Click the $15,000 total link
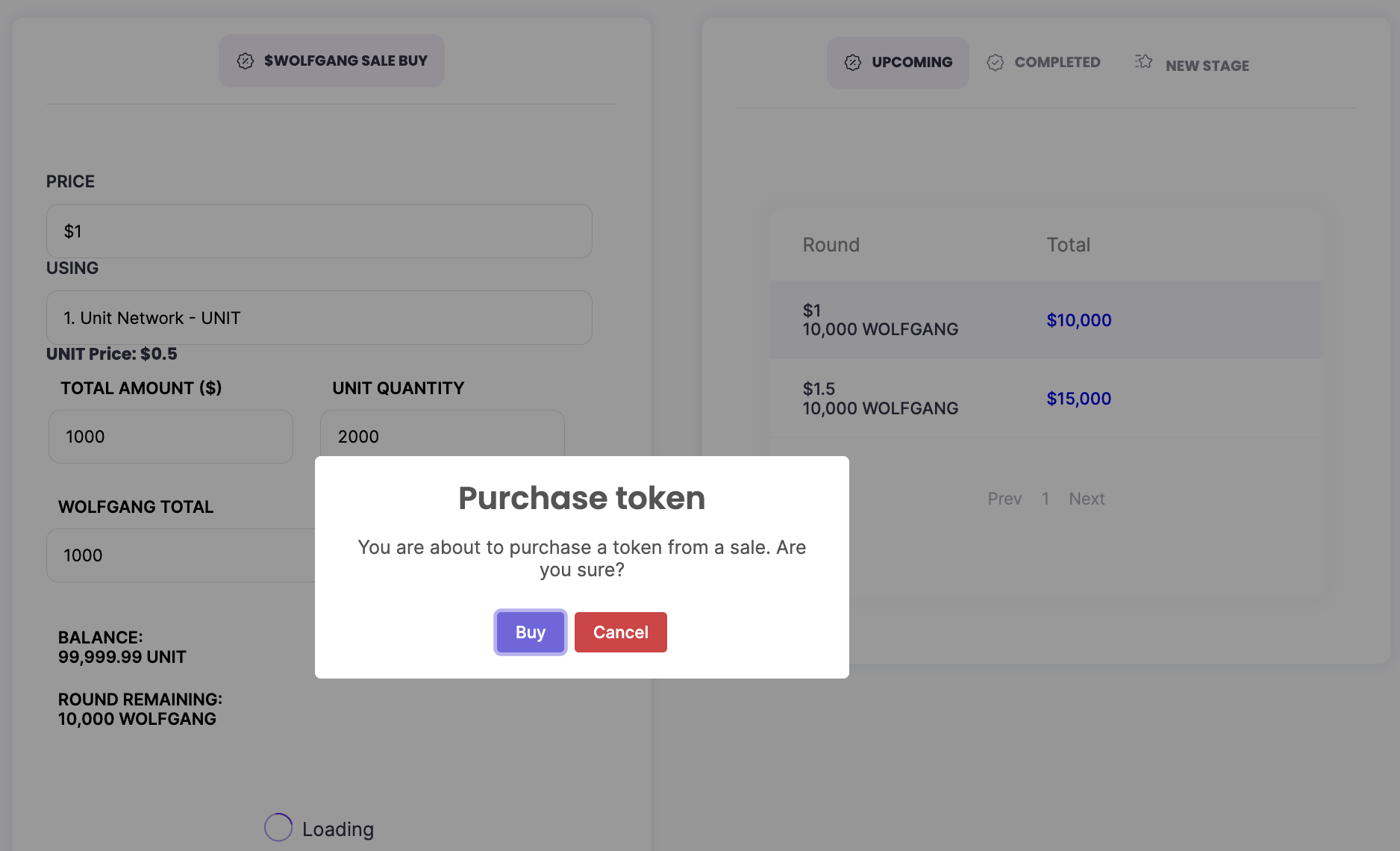This screenshot has height=851, width=1400. tap(1078, 399)
